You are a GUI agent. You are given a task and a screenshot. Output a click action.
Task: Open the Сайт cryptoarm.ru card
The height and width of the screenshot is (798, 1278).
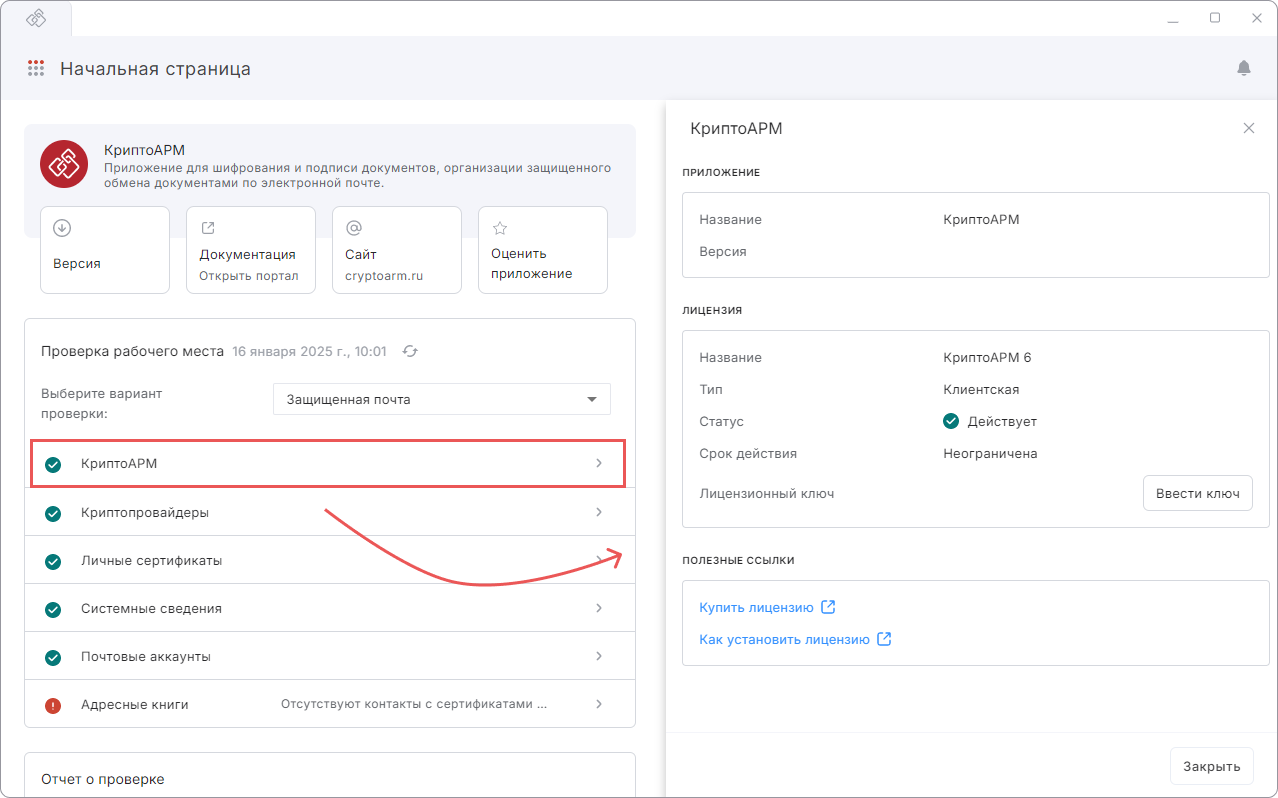tap(397, 250)
